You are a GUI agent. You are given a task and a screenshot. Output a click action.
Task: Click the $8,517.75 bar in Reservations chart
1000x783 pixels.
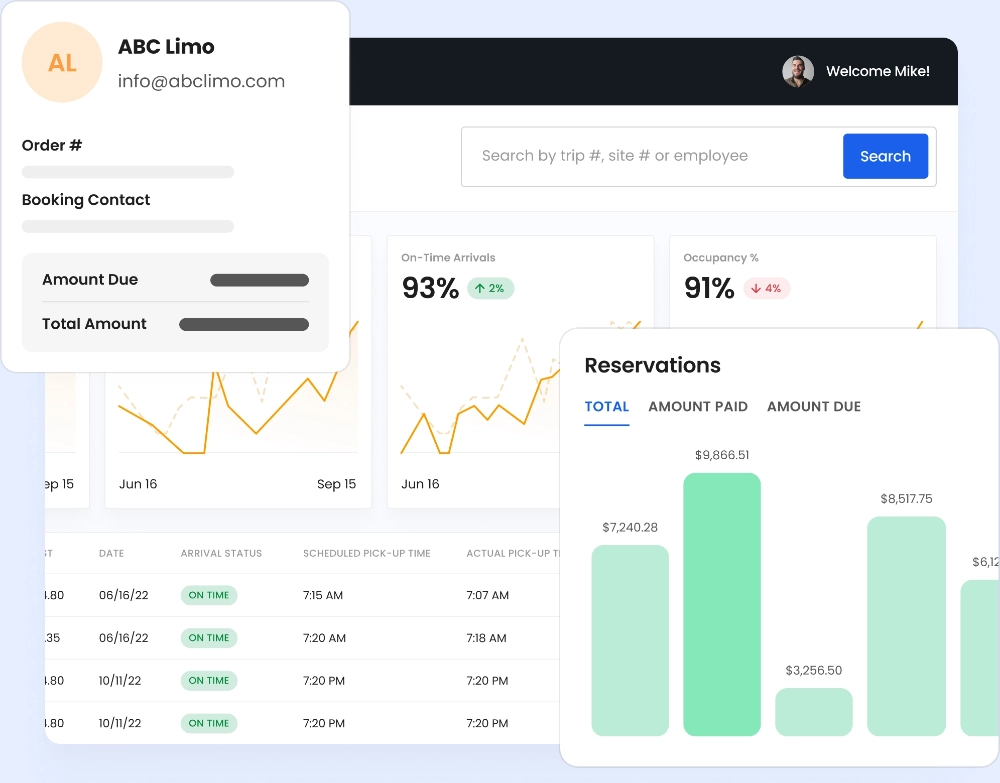(906, 626)
